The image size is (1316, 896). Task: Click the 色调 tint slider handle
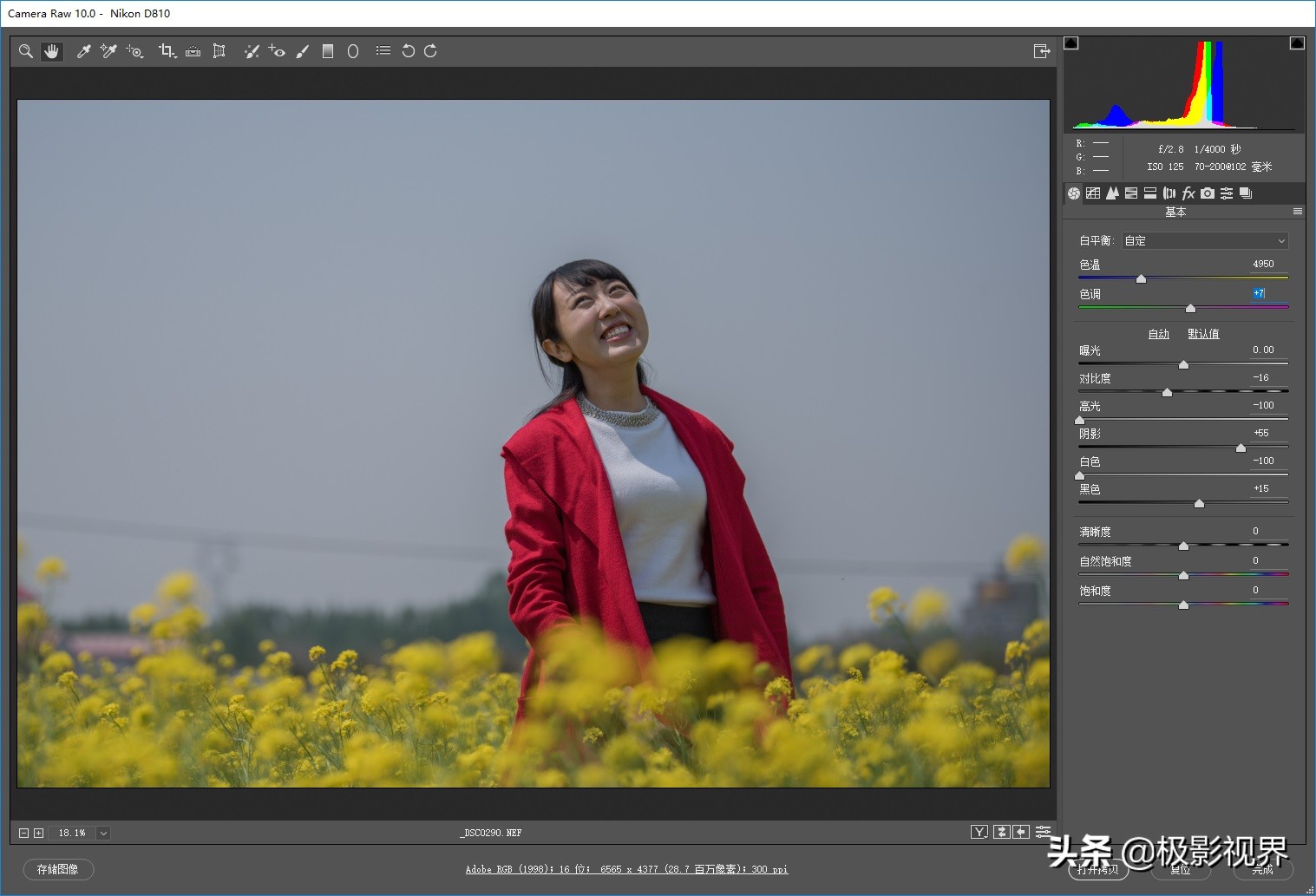tap(1190, 308)
